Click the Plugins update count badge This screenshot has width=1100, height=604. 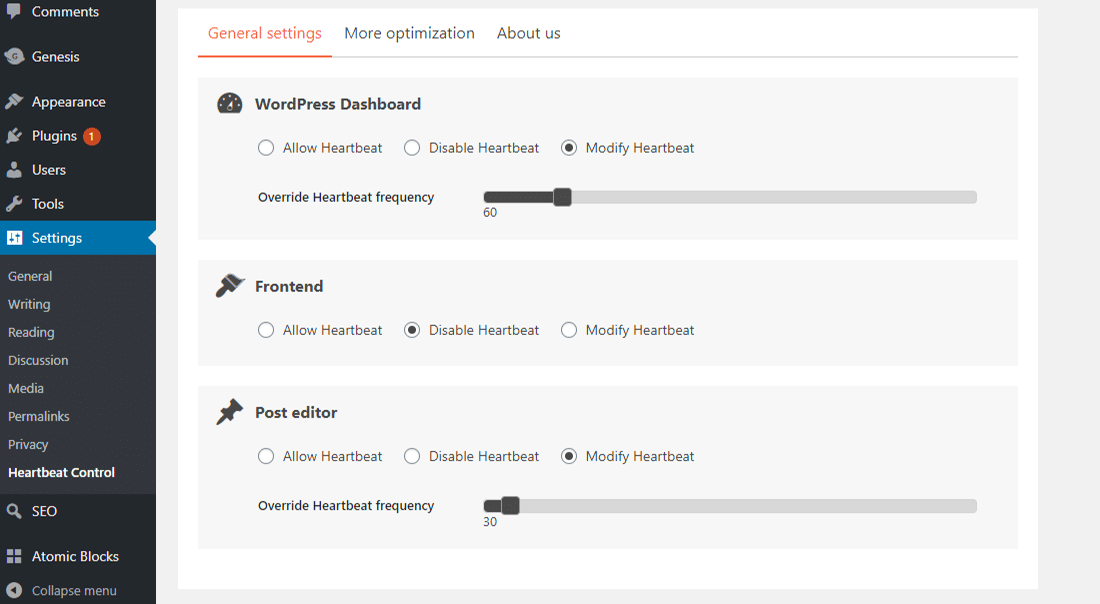click(92, 136)
